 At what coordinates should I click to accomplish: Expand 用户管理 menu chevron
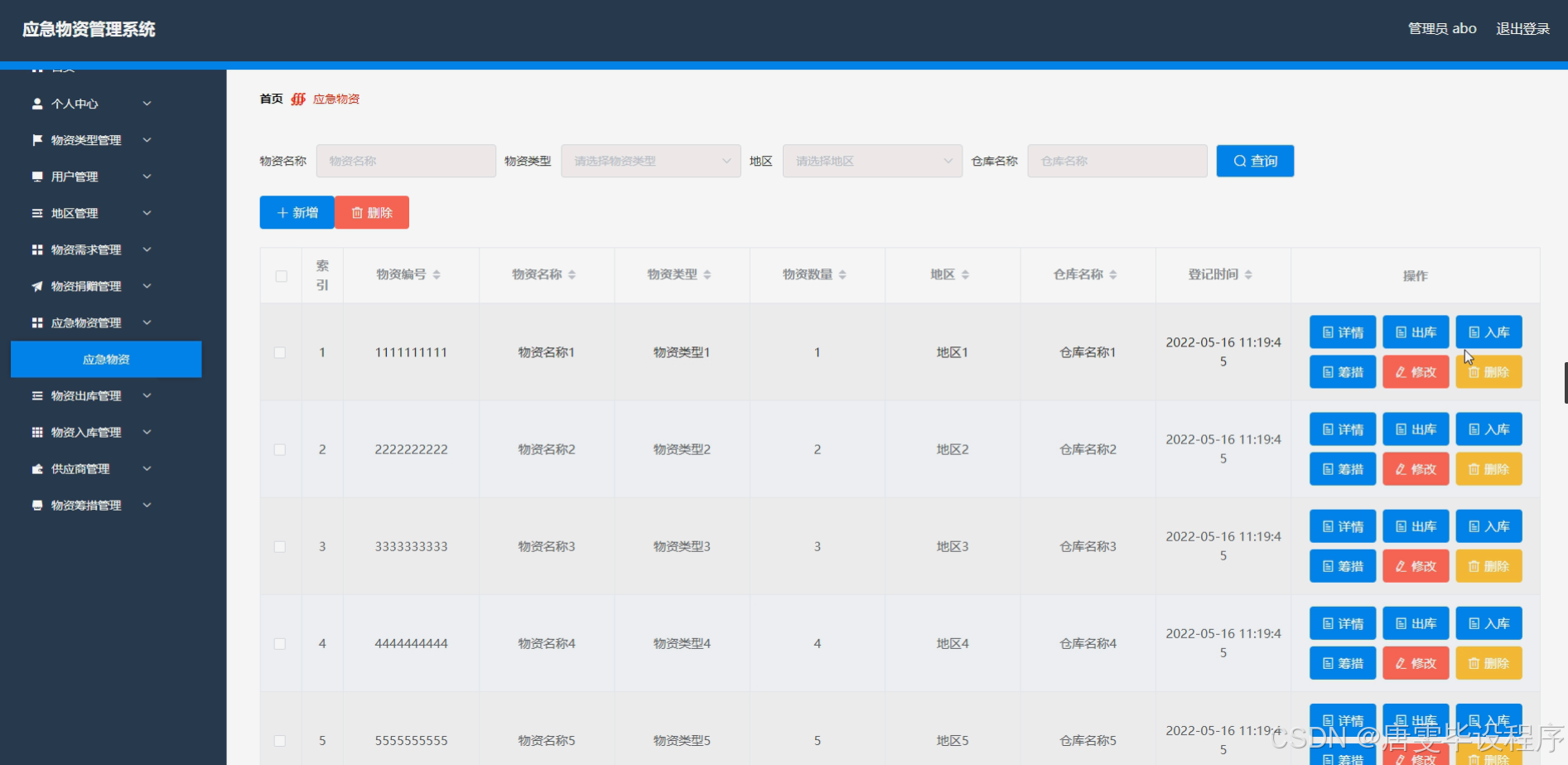point(147,177)
